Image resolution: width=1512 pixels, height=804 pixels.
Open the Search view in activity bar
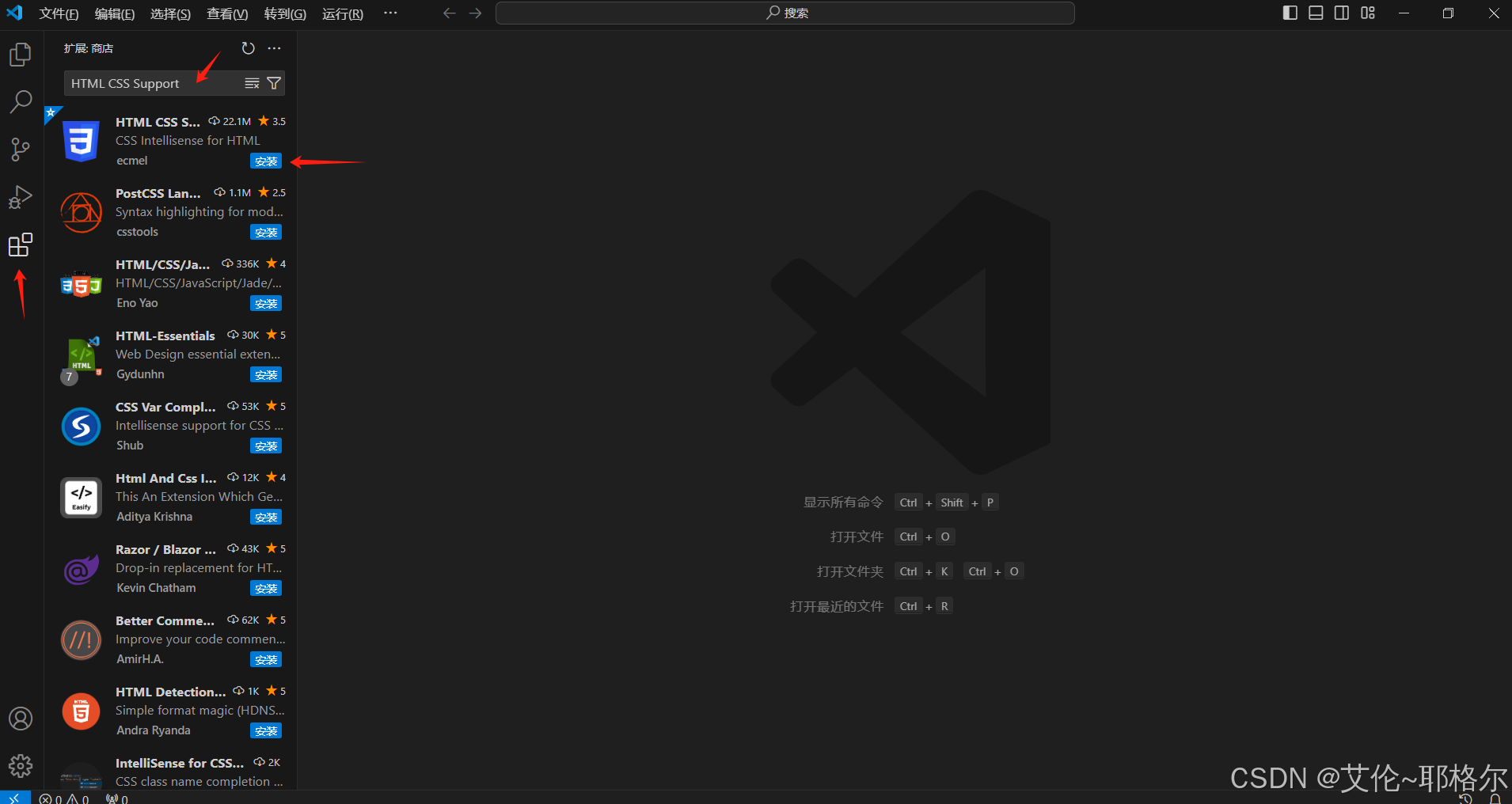point(21,101)
